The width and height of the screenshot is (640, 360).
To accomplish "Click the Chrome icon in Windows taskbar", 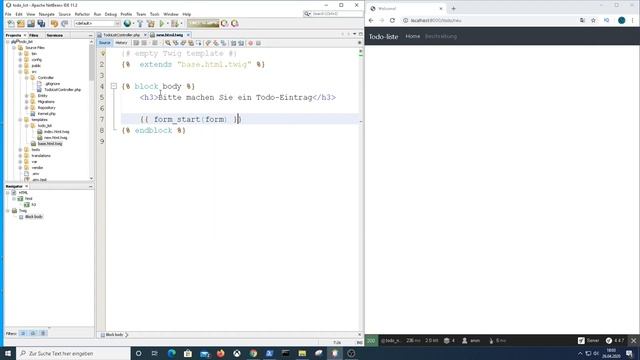I will [253, 353].
